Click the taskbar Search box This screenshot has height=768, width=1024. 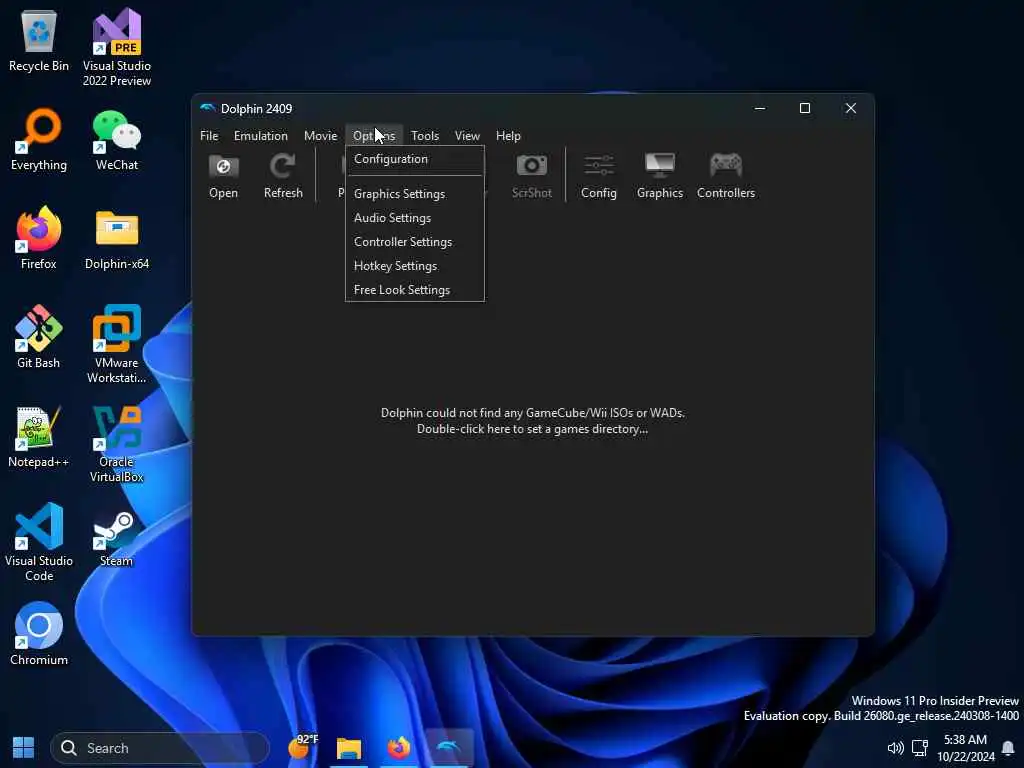click(160, 748)
